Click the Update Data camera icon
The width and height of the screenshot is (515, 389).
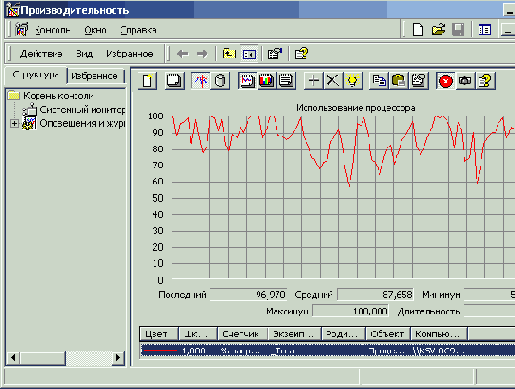click(465, 81)
